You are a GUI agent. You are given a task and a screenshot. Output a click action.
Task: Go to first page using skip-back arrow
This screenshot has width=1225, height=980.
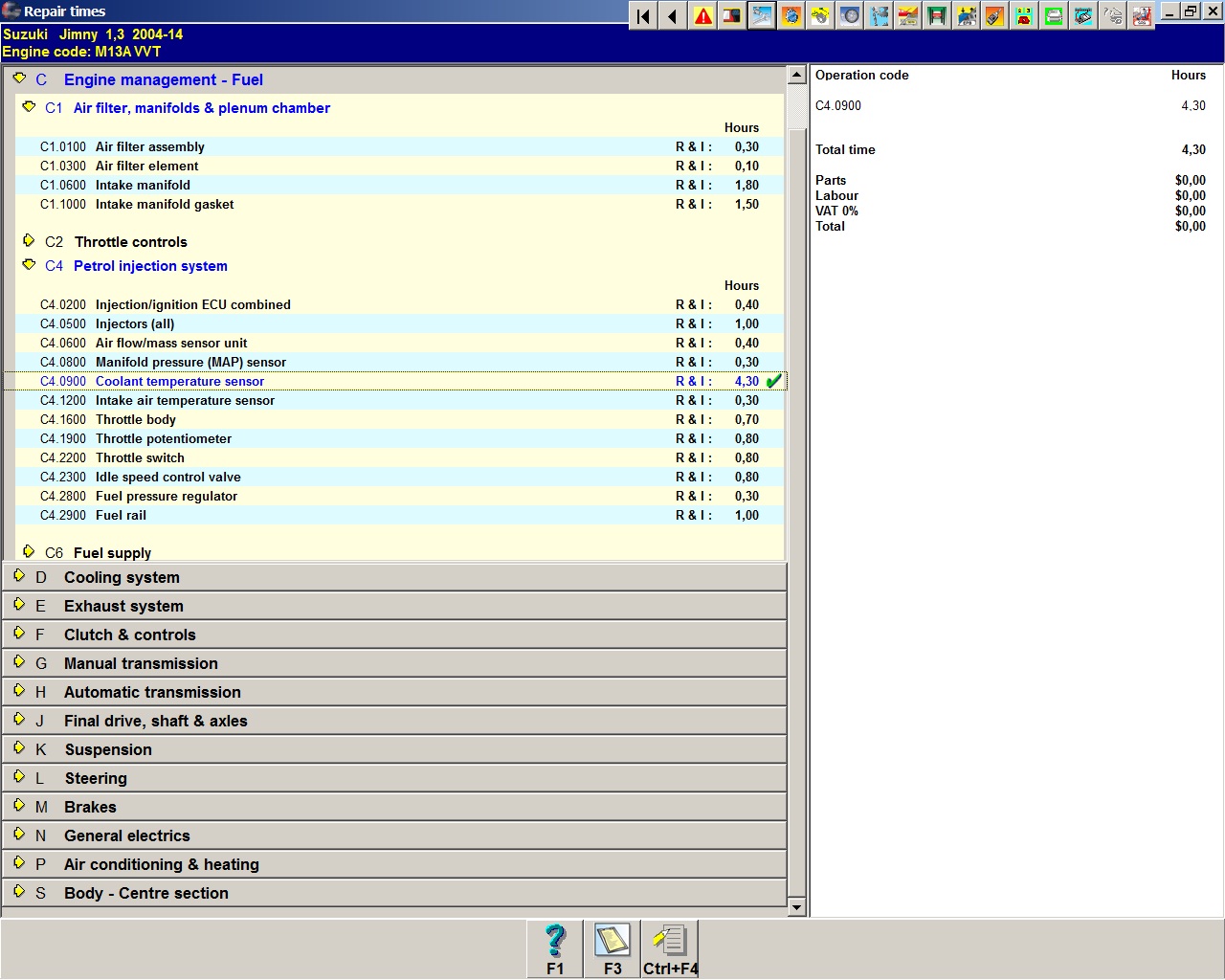[644, 16]
